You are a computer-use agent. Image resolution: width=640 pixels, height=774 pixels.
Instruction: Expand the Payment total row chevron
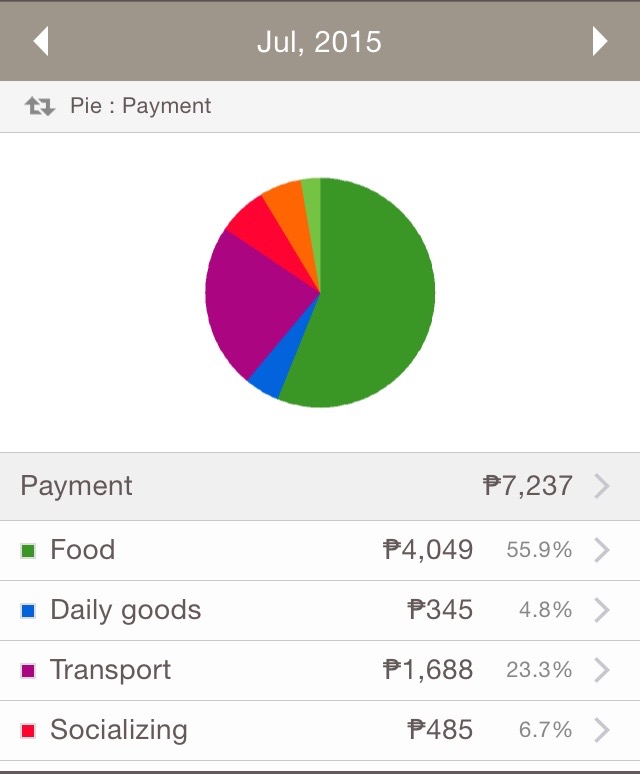[602, 486]
